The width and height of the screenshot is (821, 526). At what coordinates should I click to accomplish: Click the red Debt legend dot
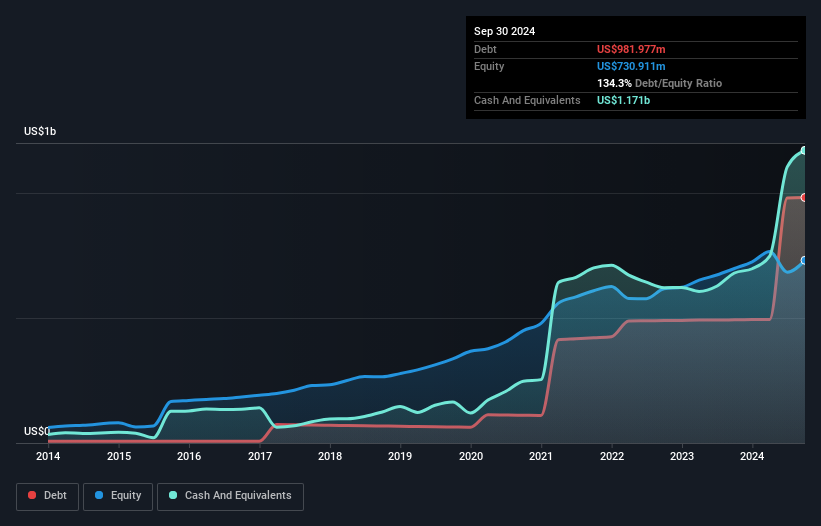pos(32,495)
